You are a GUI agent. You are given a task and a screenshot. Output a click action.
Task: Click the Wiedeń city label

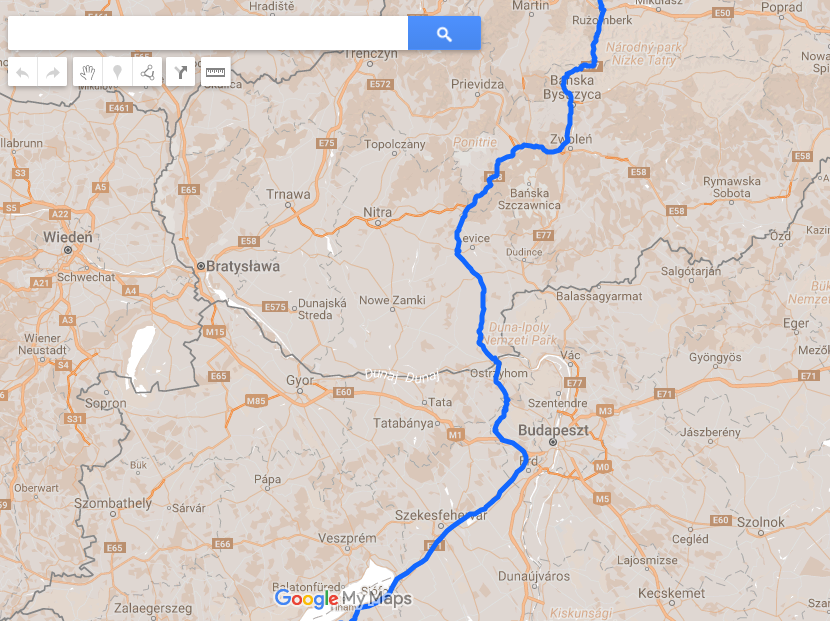point(68,237)
